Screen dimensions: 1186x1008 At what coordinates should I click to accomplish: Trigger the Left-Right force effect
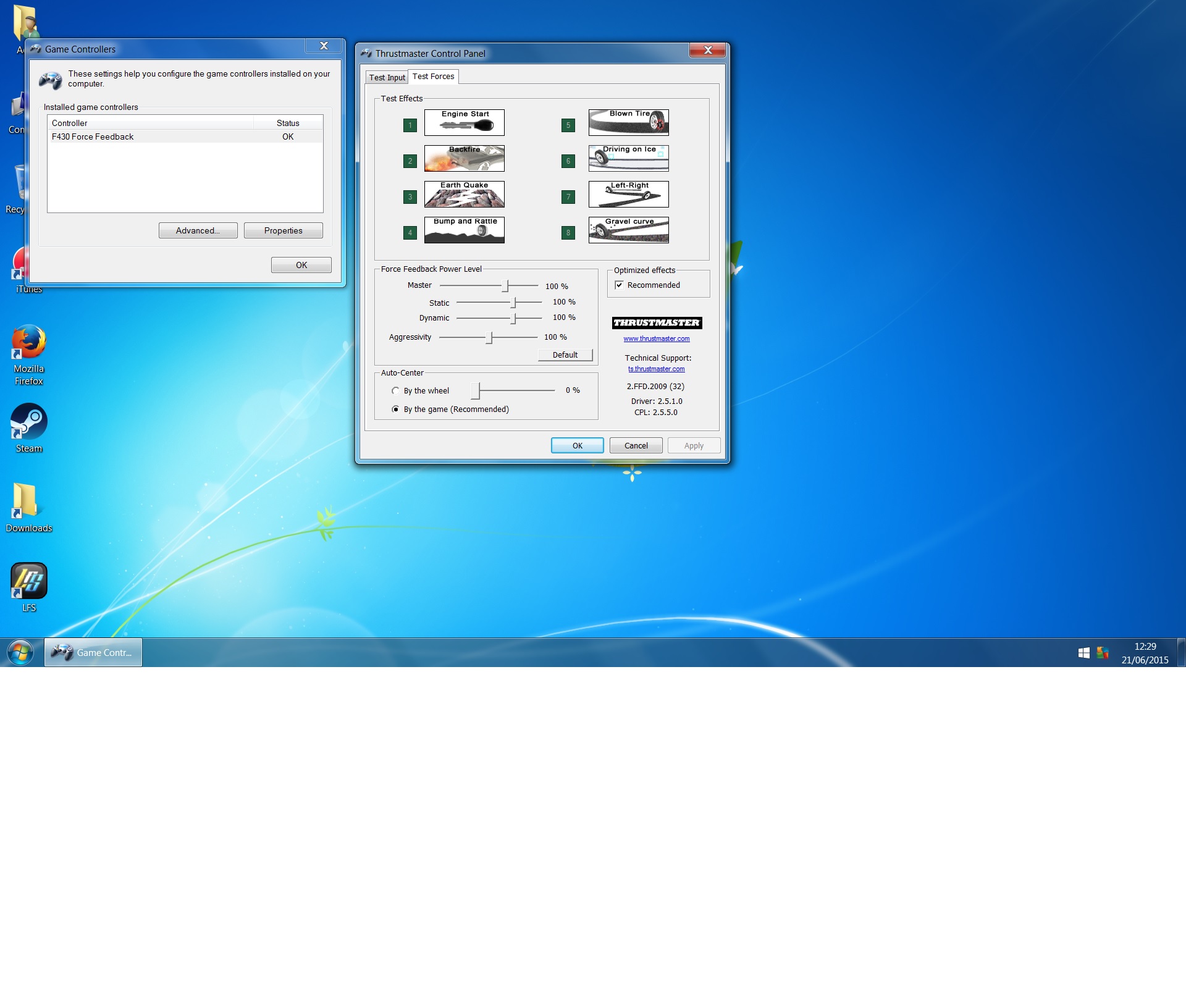pos(628,194)
